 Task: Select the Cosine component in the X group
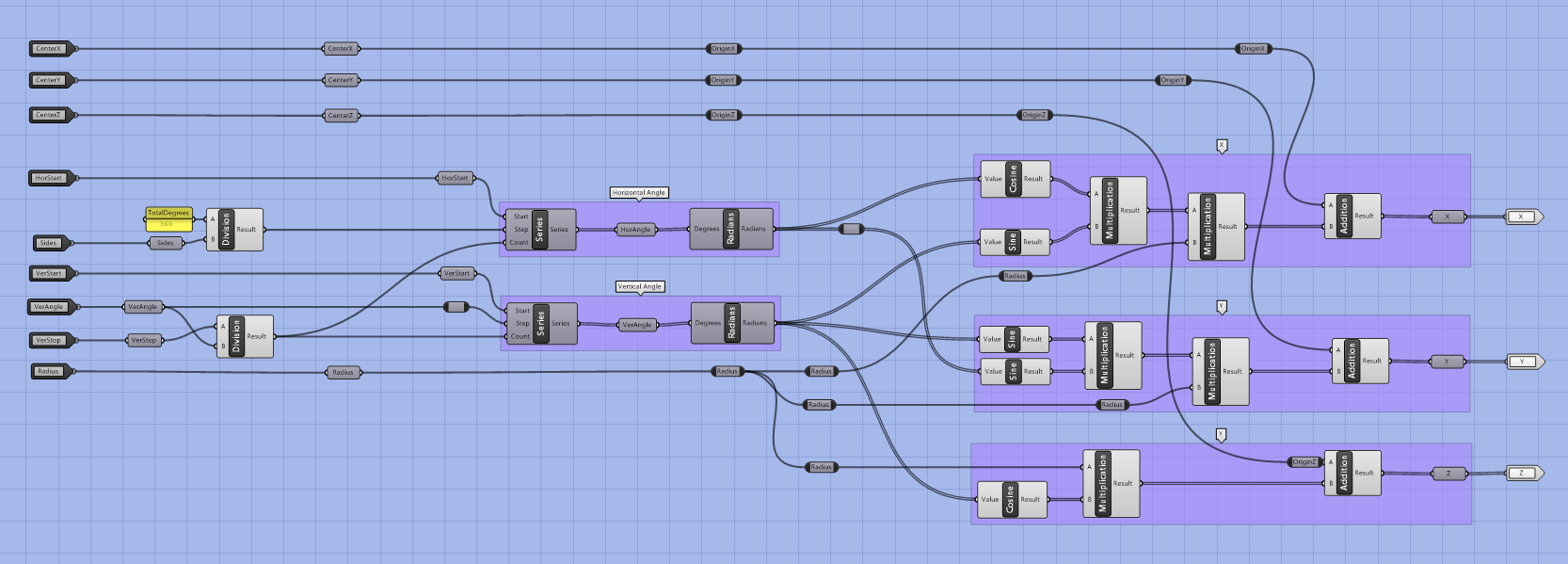coord(1015,179)
